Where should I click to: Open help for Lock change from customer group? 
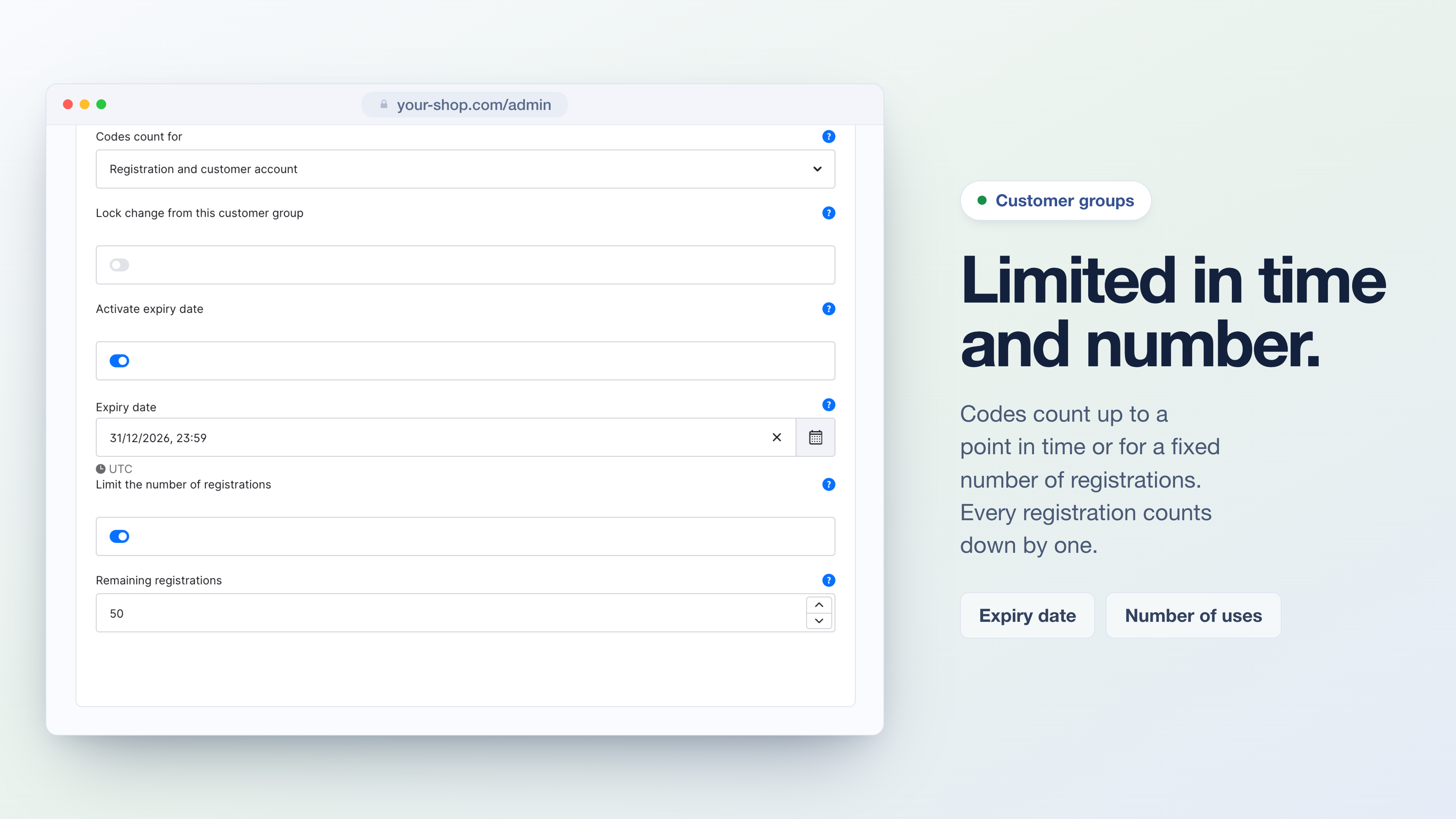[x=828, y=213]
